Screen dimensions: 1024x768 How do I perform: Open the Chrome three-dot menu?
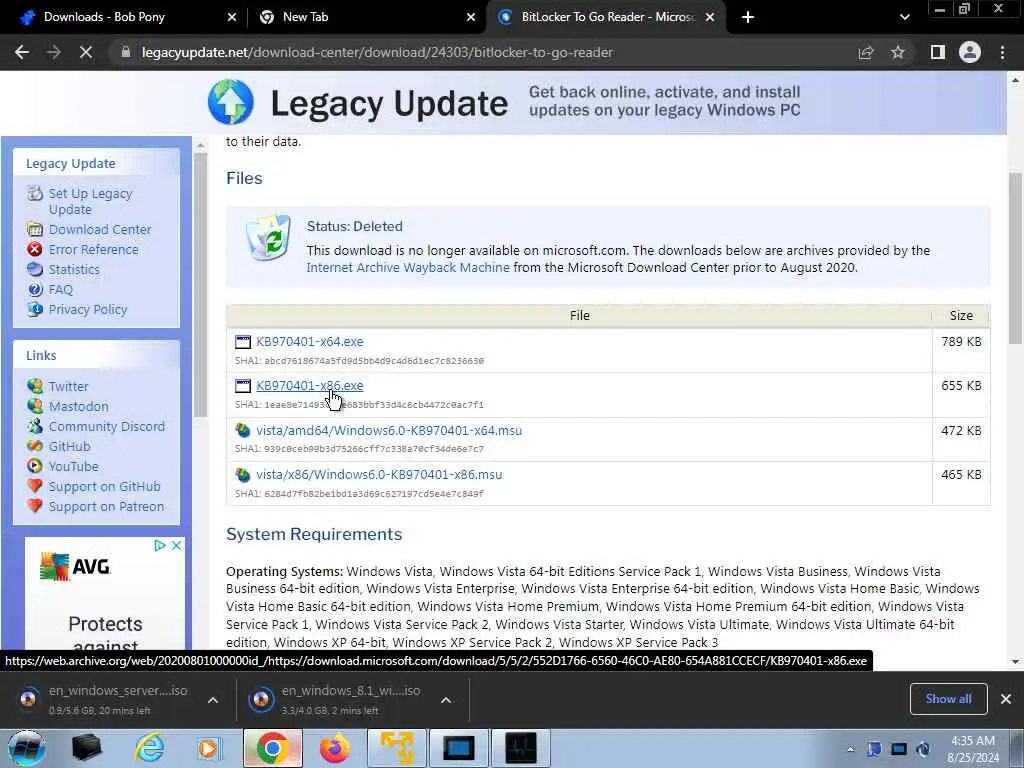pyautogui.click(x=1002, y=52)
